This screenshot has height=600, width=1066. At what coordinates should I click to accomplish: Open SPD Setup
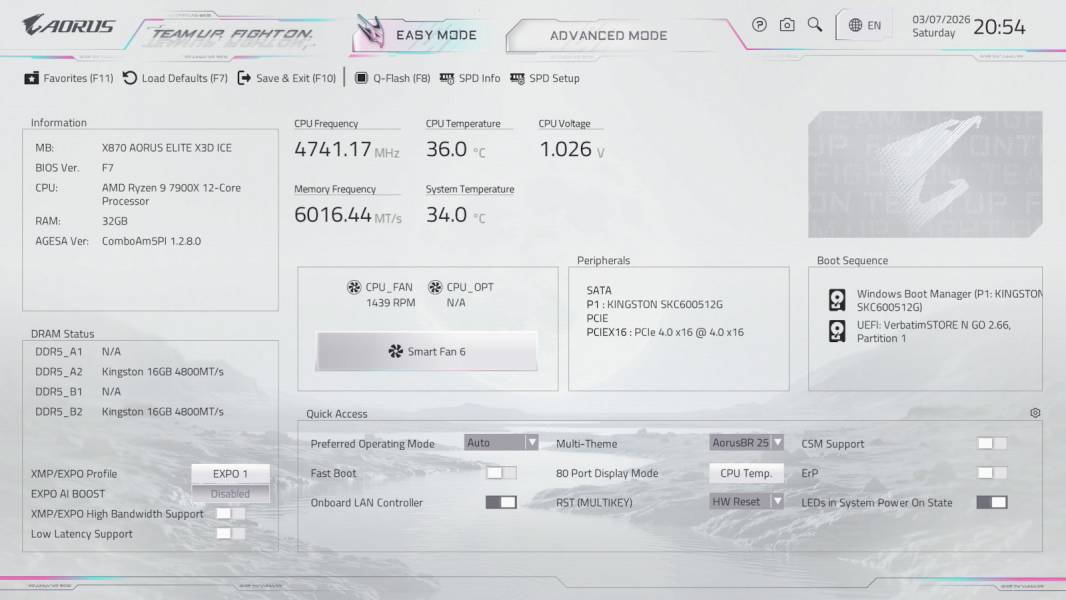546,78
